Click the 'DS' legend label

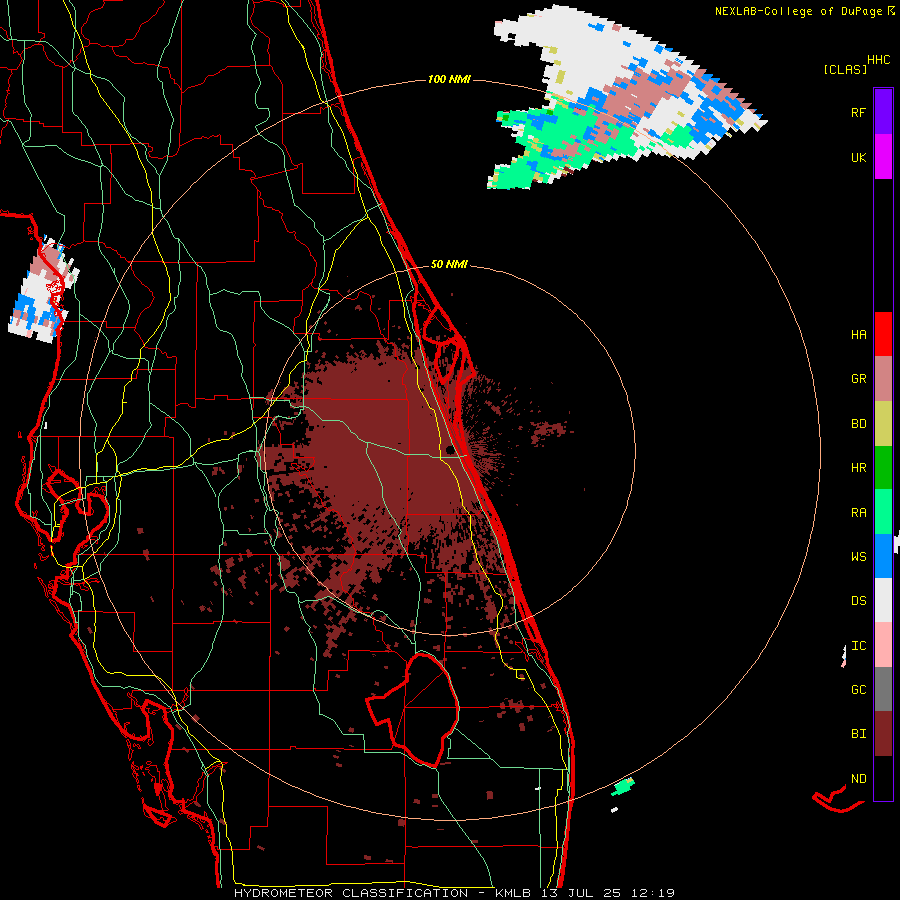pyautogui.click(x=858, y=600)
